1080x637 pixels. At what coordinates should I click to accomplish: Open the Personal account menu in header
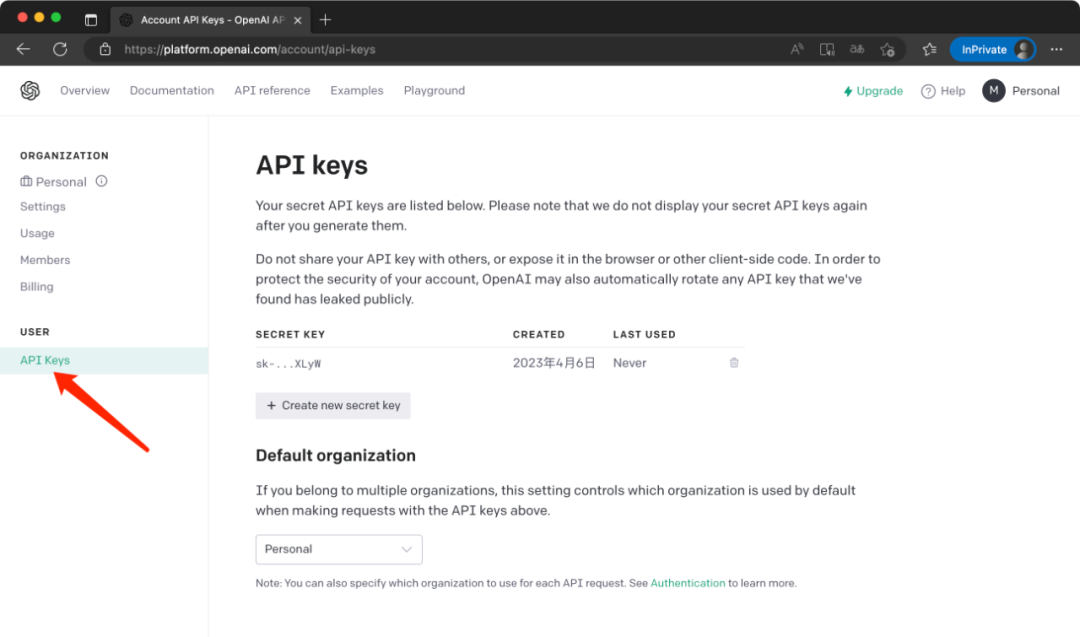[x=1020, y=91]
